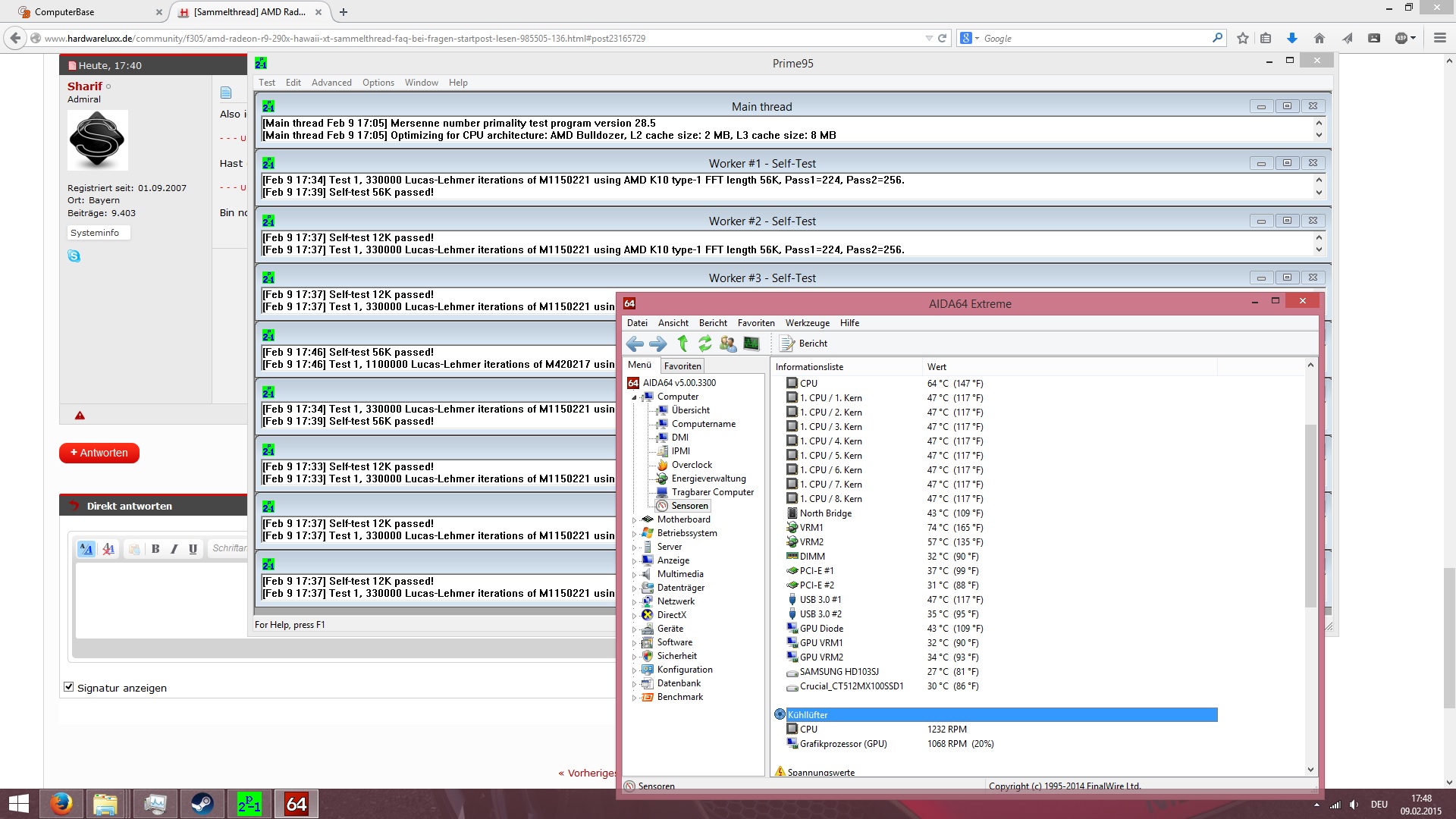The width and height of the screenshot is (1456, 819).
Task: Click AIDA64 back navigation arrow
Action: (x=635, y=344)
